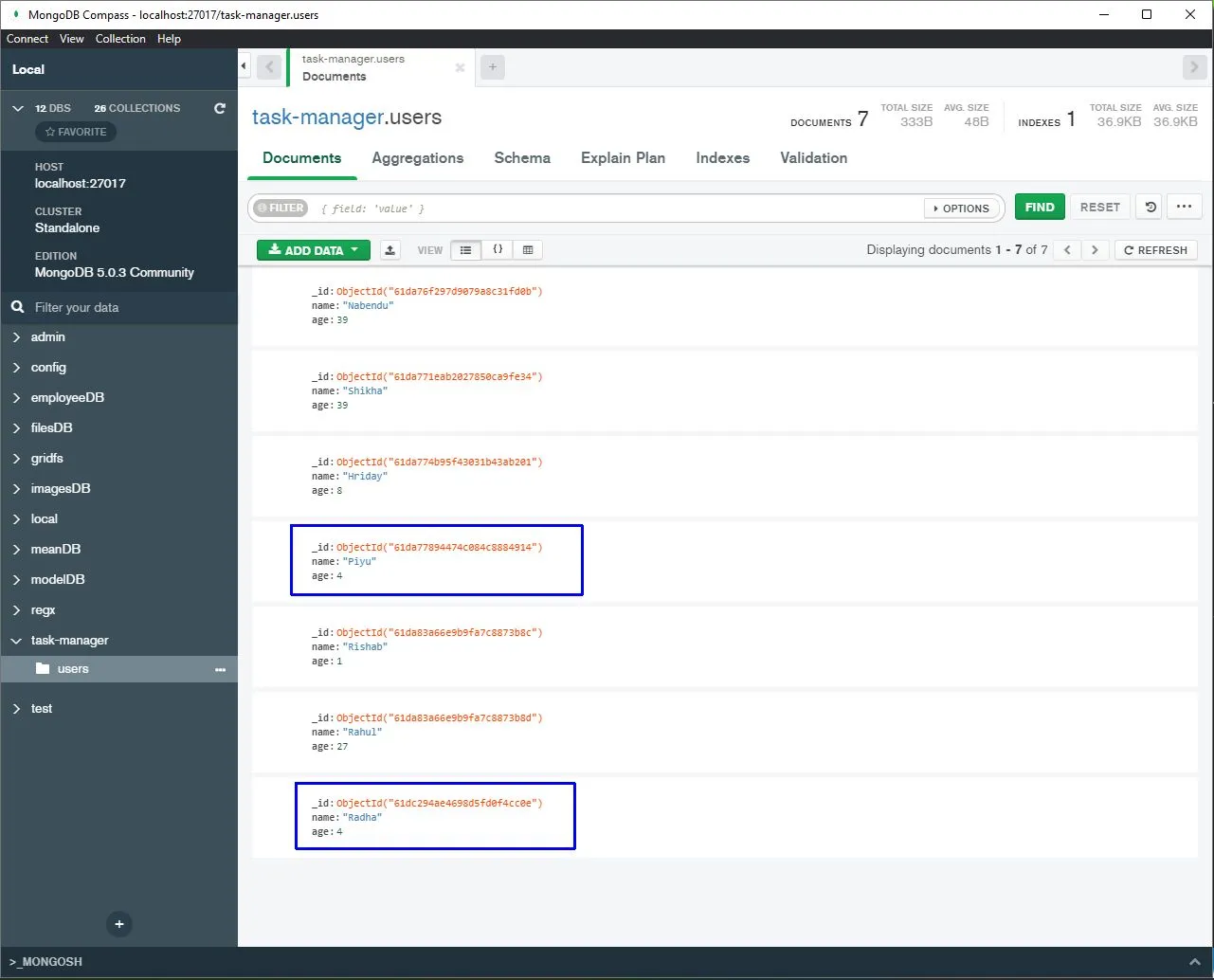This screenshot has width=1214, height=980.
Task: Switch to the Validation tab
Action: point(814,158)
